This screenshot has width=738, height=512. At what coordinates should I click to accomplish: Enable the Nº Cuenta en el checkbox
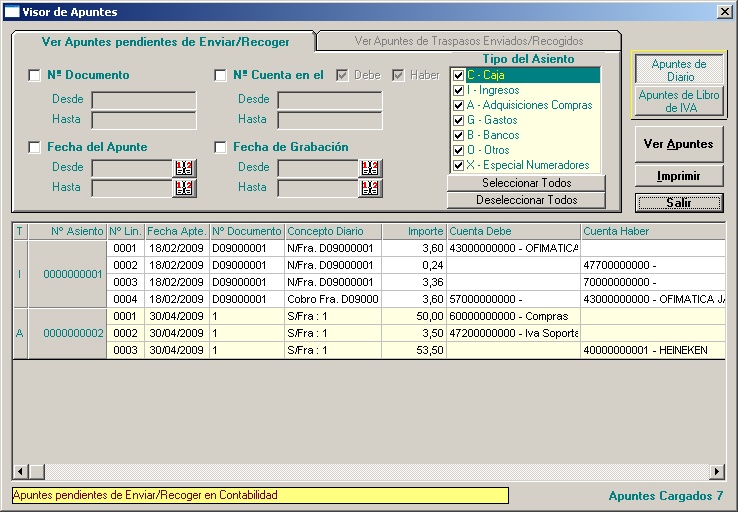(x=220, y=75)
